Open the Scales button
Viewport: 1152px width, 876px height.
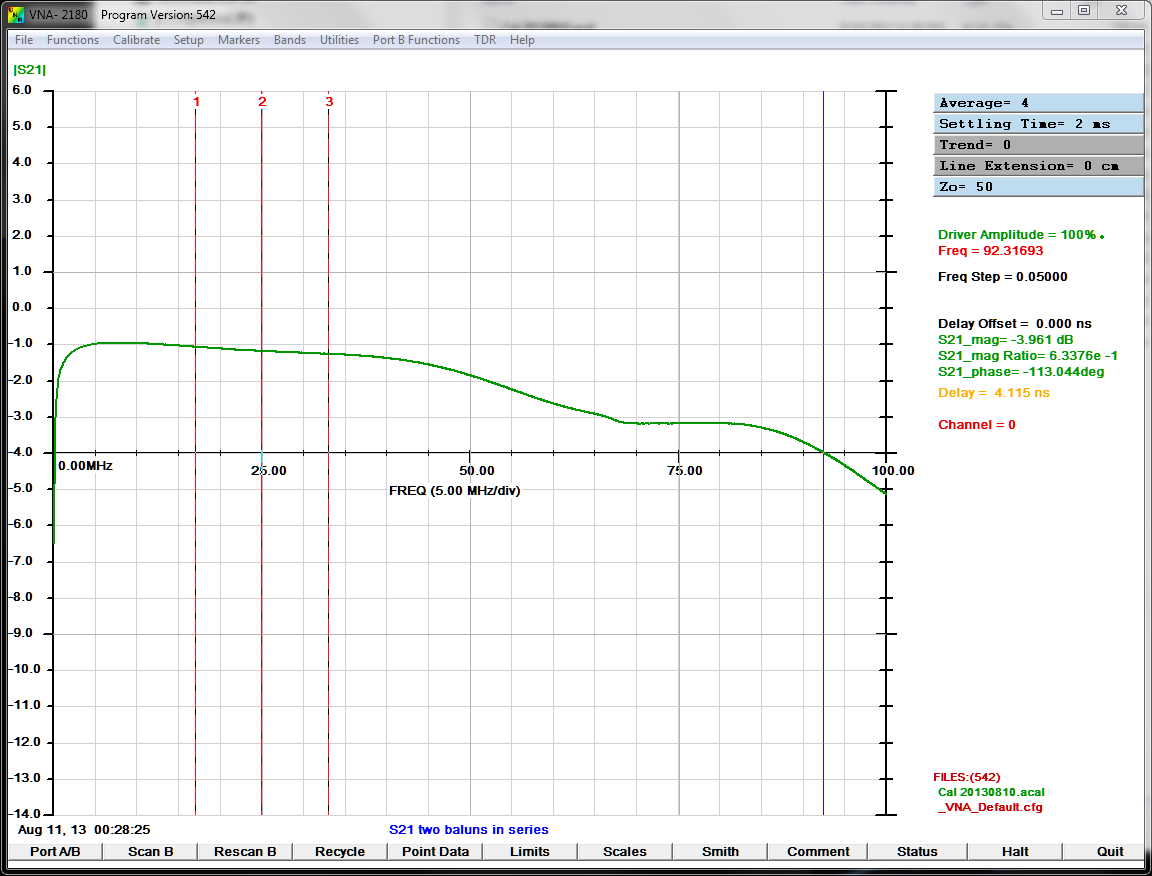625,852
